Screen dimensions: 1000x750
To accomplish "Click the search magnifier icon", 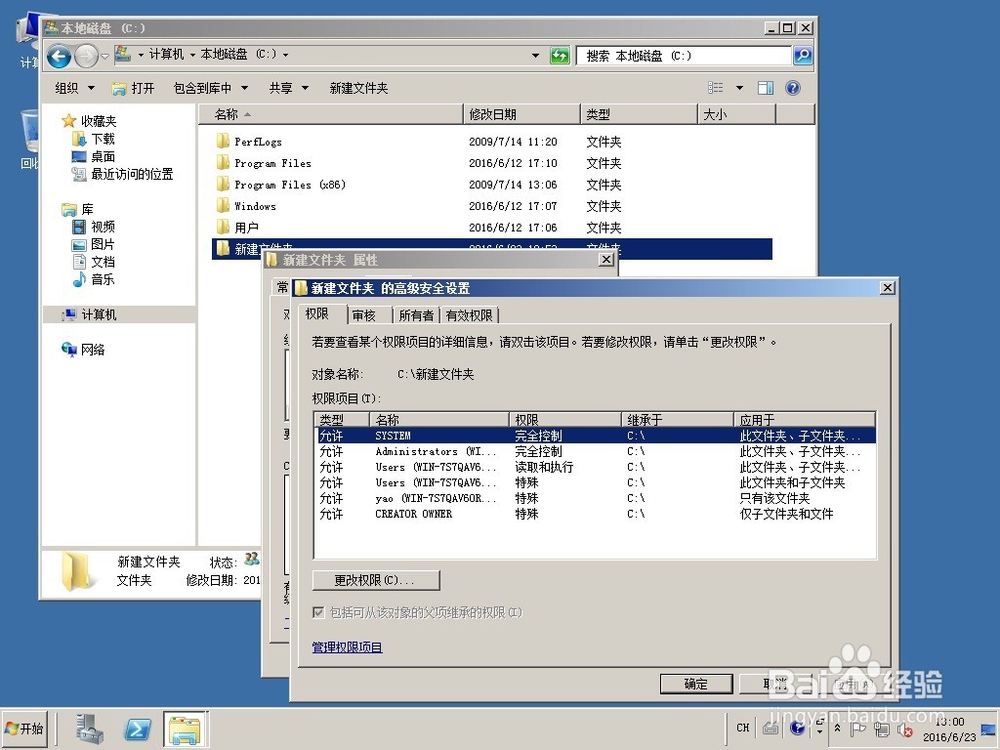I will (x=801, y=55).
